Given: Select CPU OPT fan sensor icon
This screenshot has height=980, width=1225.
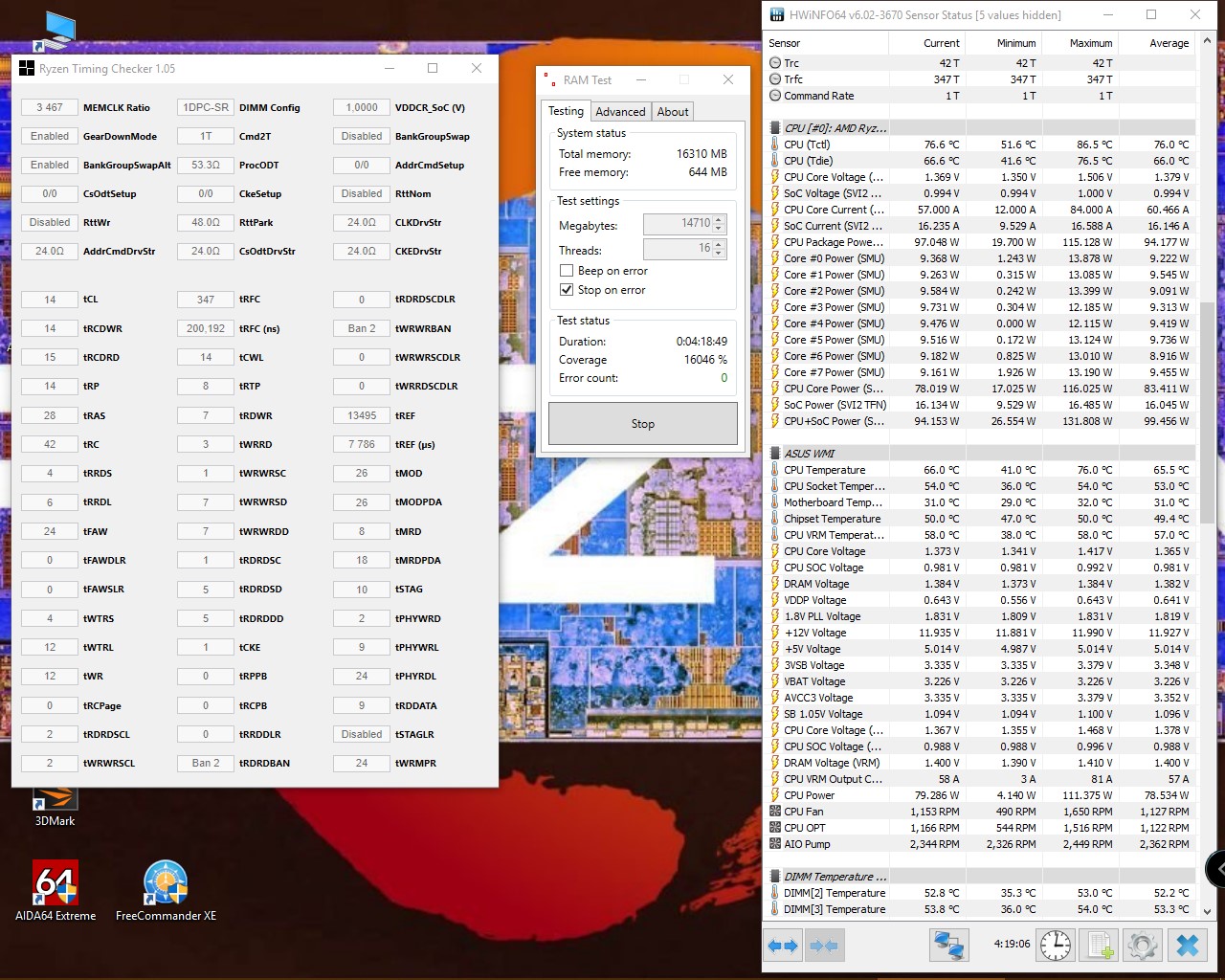Looking at the screenshot, I should point(775,828).
